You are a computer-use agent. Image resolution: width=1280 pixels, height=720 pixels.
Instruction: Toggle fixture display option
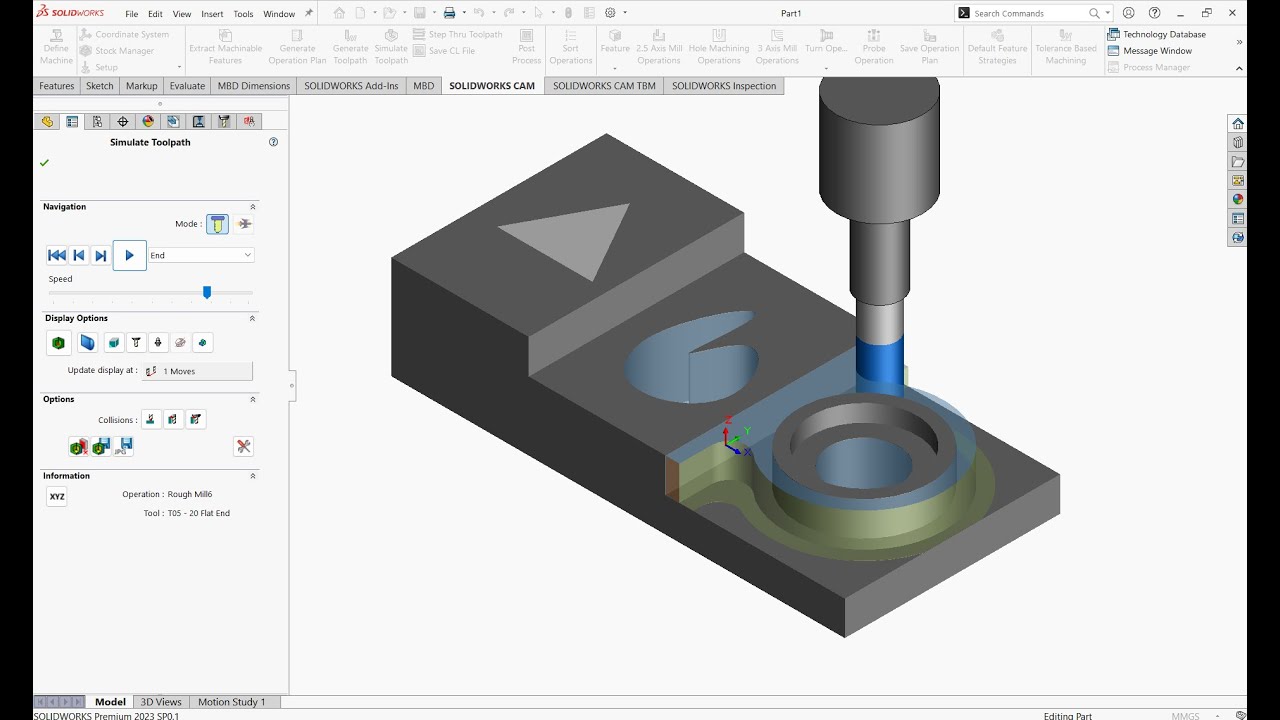pos(180,343)
